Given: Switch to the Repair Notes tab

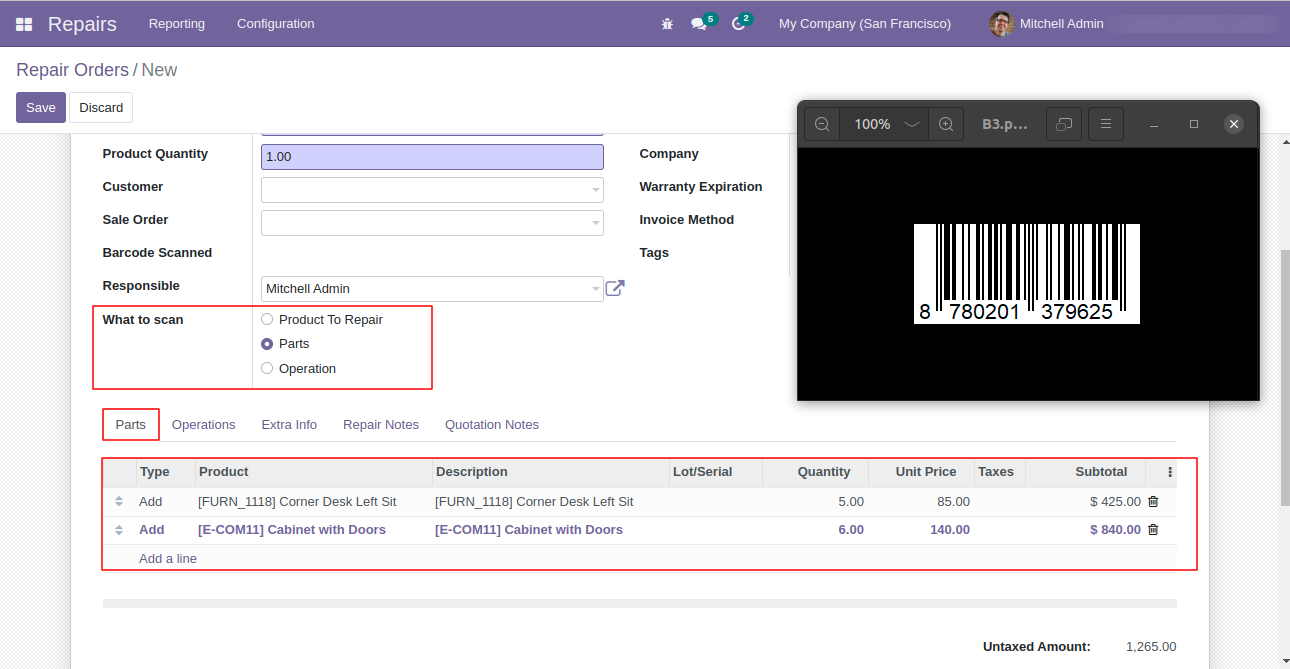Looking at the screenshot, I should click(381, 425).
